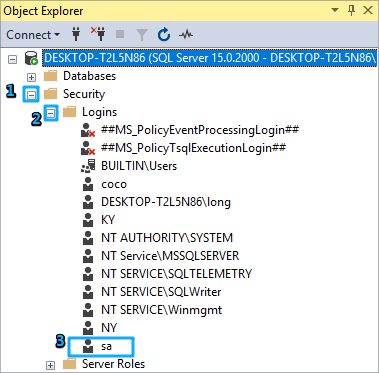Image resolution: width=379 pixels, height=373 pixels.
Task: Select ##MS_PolicyEventProcessingLogin## login
Action: point(200,130)
